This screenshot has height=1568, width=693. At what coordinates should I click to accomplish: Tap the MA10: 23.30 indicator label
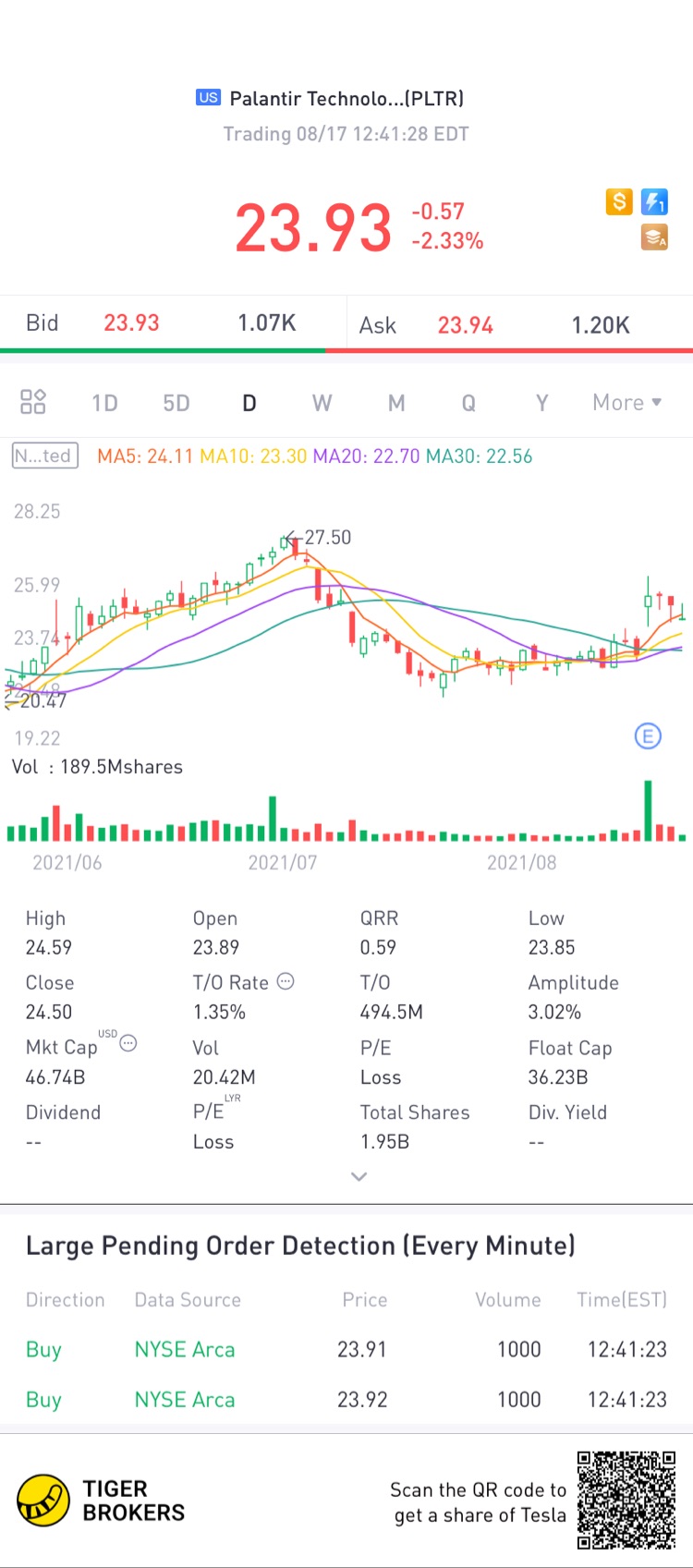253,456
